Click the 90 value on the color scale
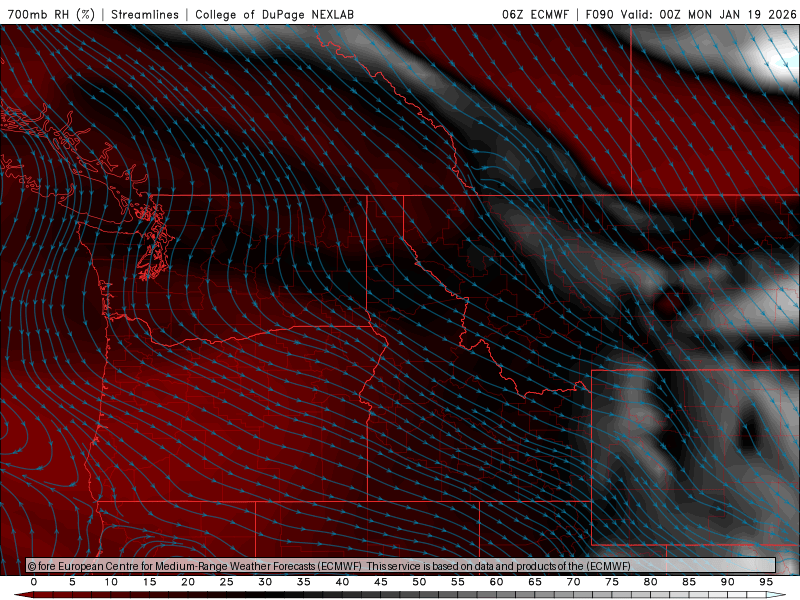 click(727, 582)
